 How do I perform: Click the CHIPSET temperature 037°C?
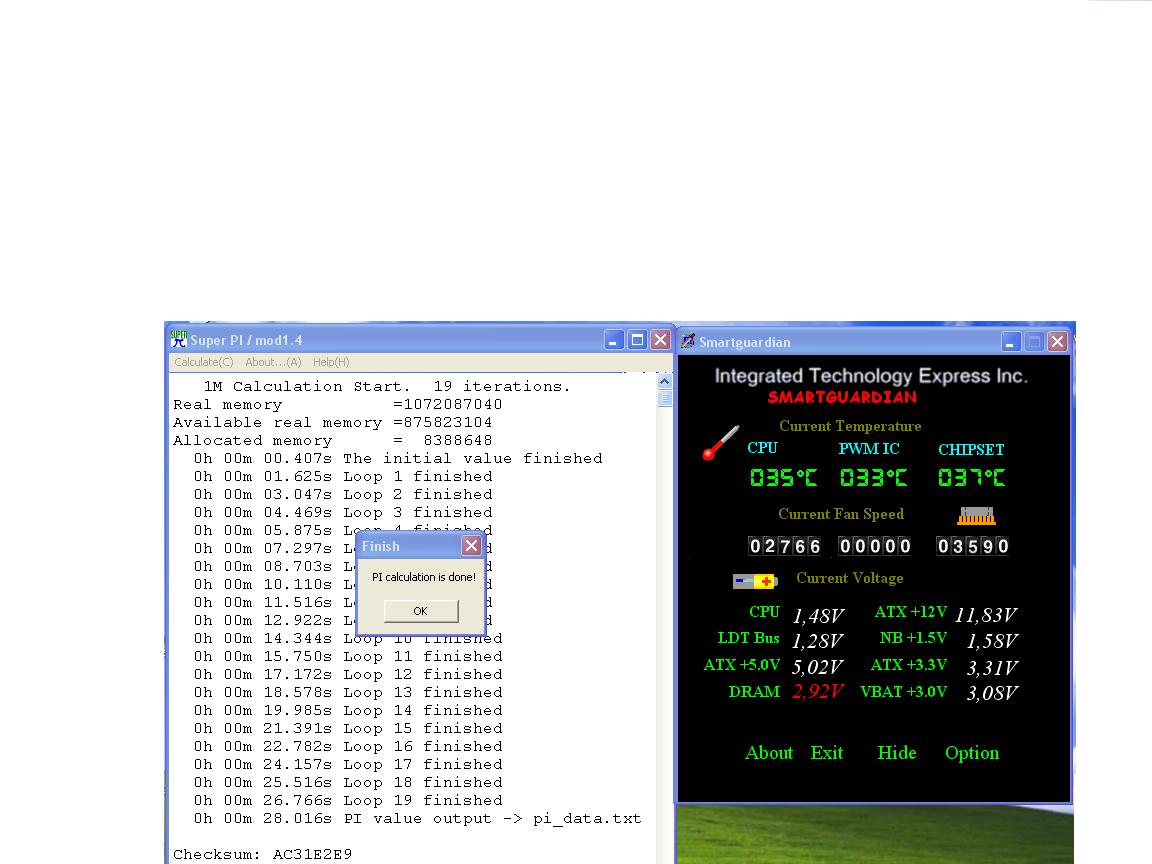[x=971, y=478]
